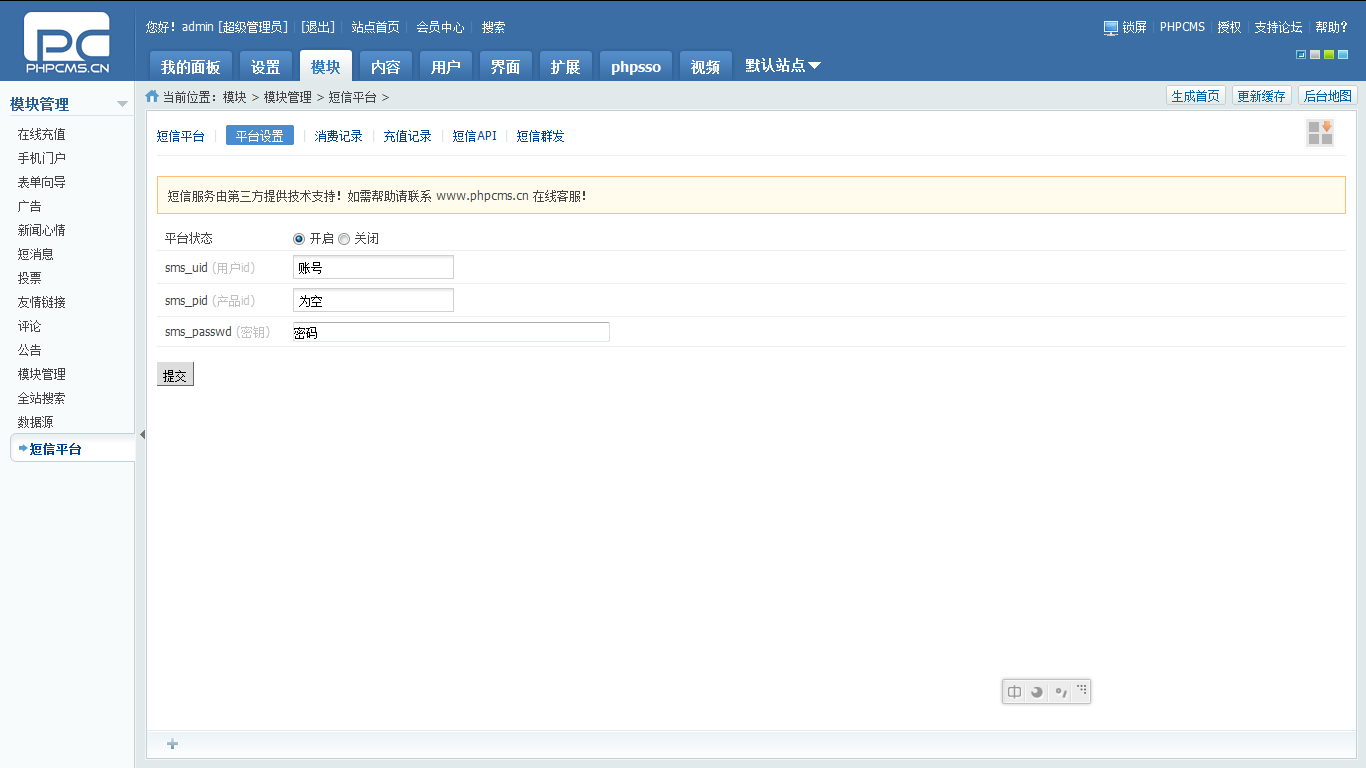Open the 扩展 tab
The image size is (1366, 768).
566,66
